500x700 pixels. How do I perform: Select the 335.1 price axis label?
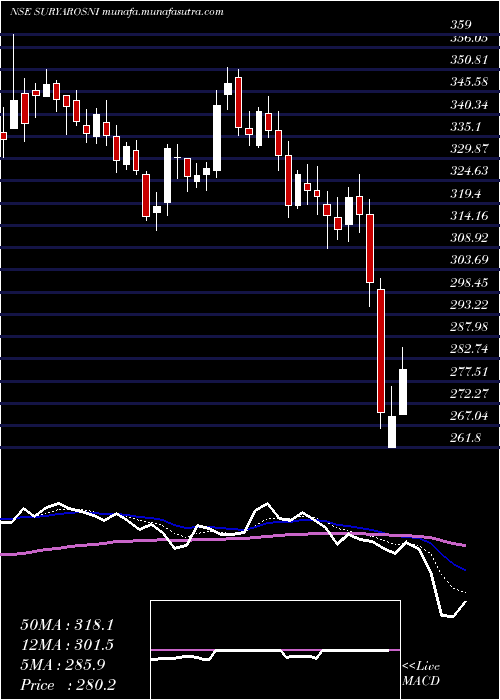click(x=465, y=126)
